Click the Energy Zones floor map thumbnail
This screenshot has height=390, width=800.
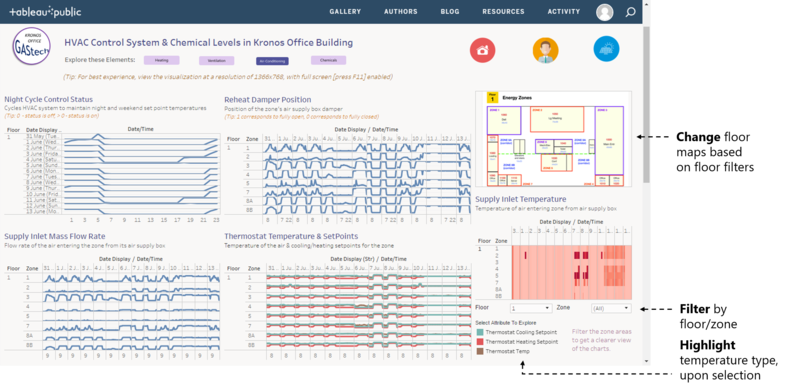(x=553, y=139)
